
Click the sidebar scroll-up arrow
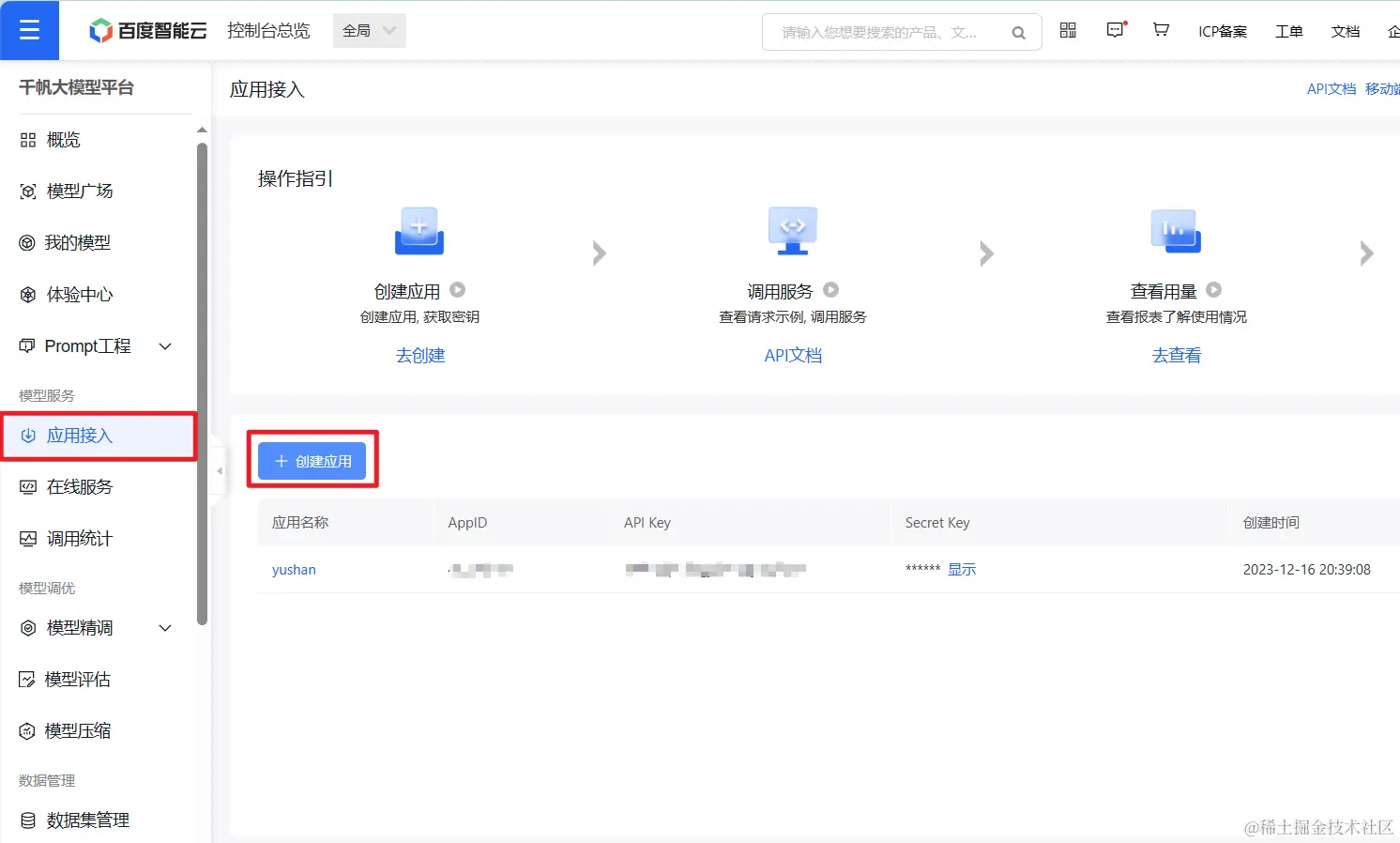pos(202,130)
